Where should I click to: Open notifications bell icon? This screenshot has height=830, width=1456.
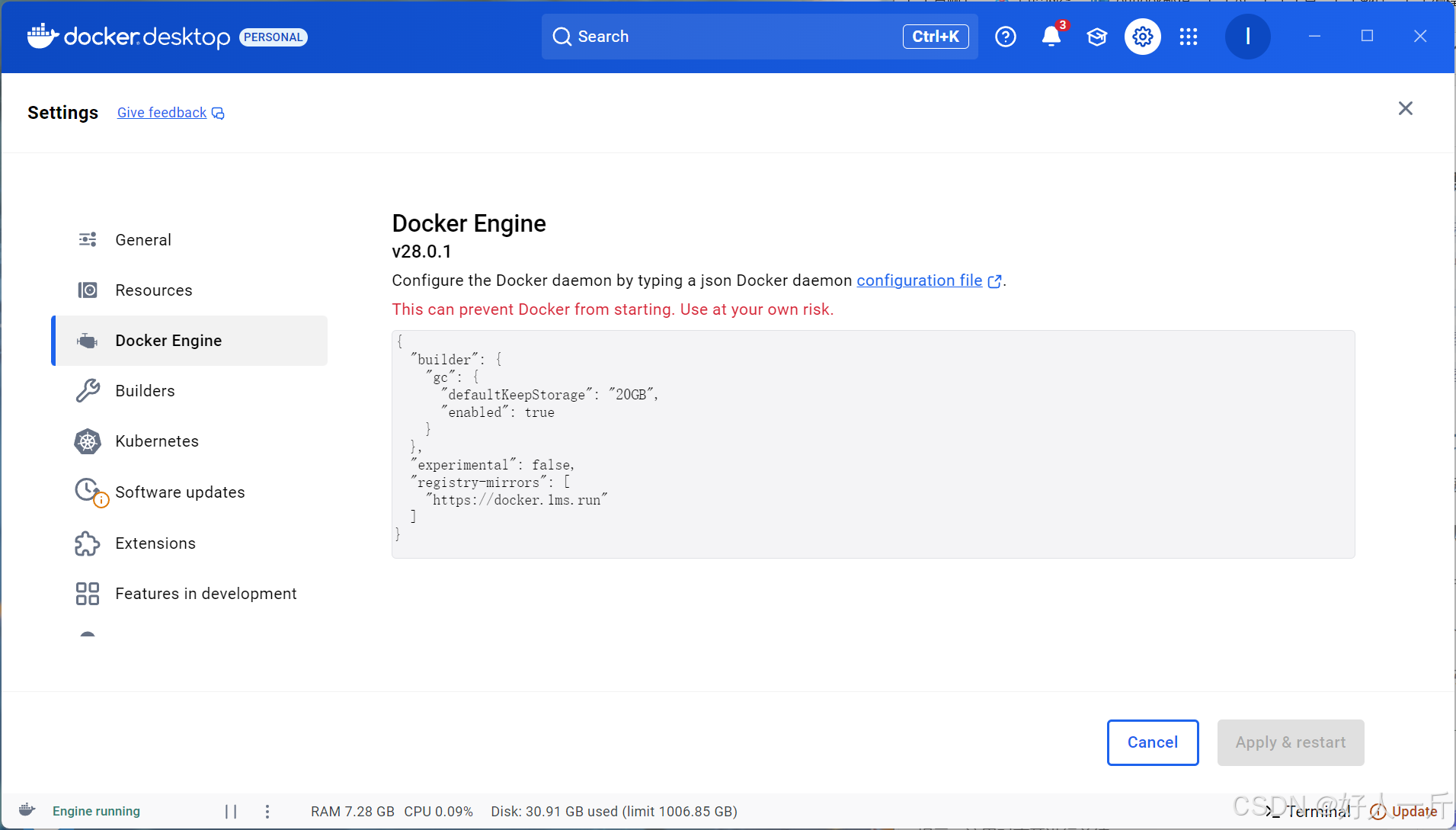coord(1051,37)
